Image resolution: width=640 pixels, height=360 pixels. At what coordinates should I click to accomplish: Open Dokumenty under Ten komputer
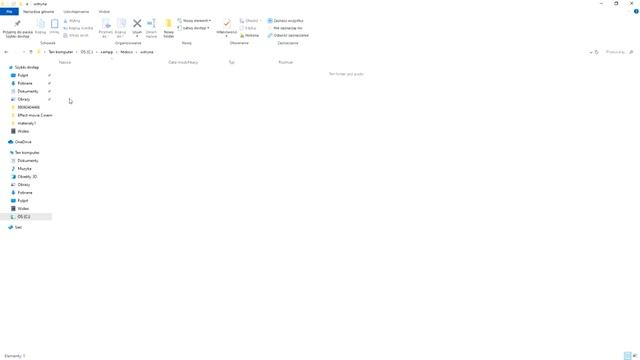pos(28,161)
